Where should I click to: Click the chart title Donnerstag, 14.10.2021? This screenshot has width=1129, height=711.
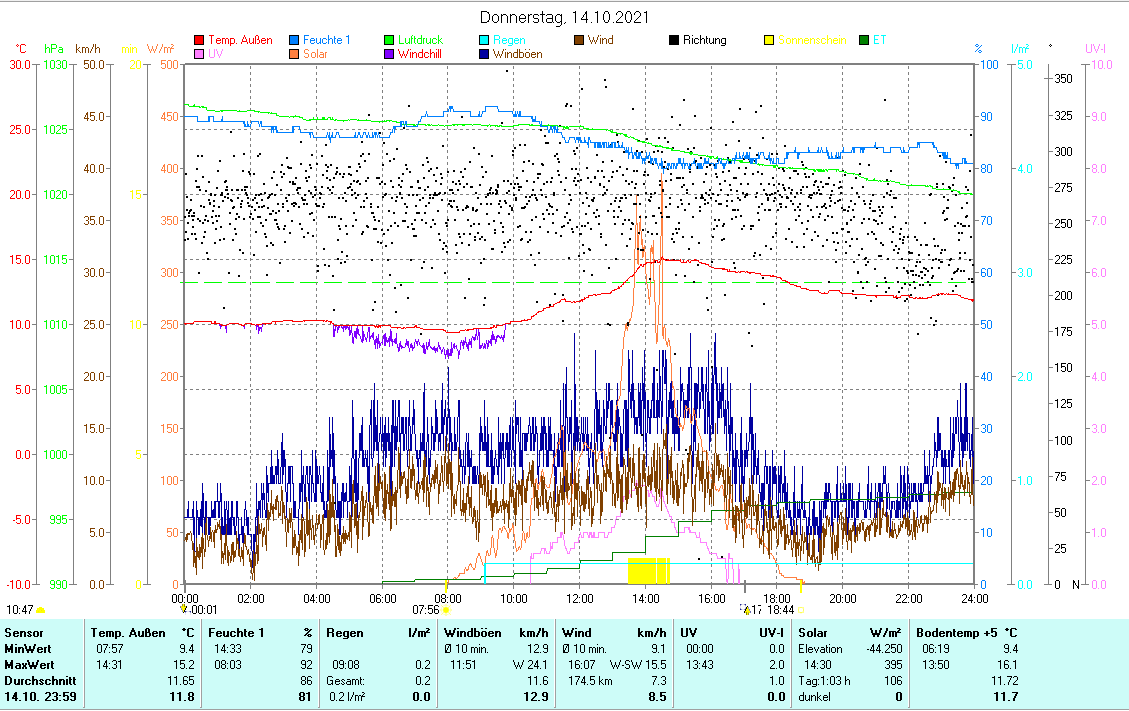(564, 18)
